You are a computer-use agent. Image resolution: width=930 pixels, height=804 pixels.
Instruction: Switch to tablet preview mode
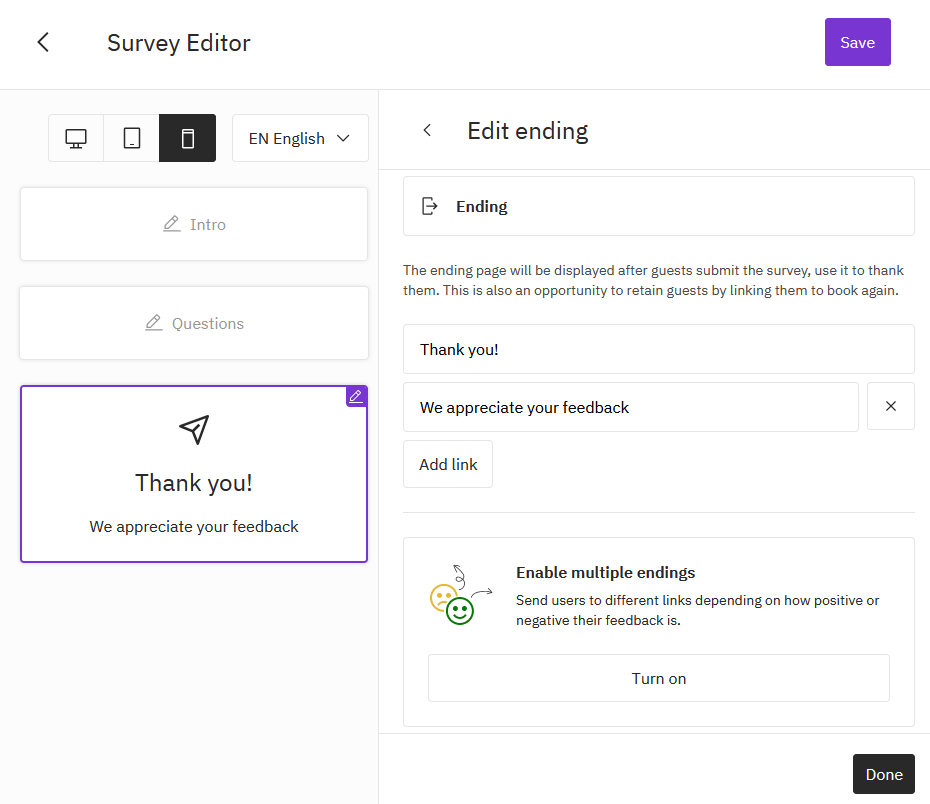point(132,138)
